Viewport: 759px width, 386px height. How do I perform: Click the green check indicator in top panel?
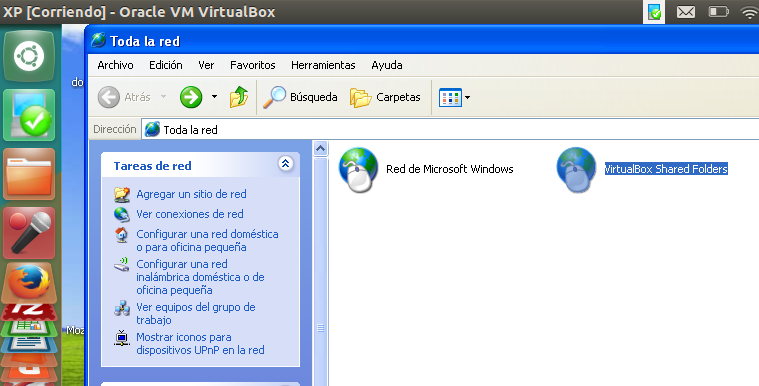[654, 12]
